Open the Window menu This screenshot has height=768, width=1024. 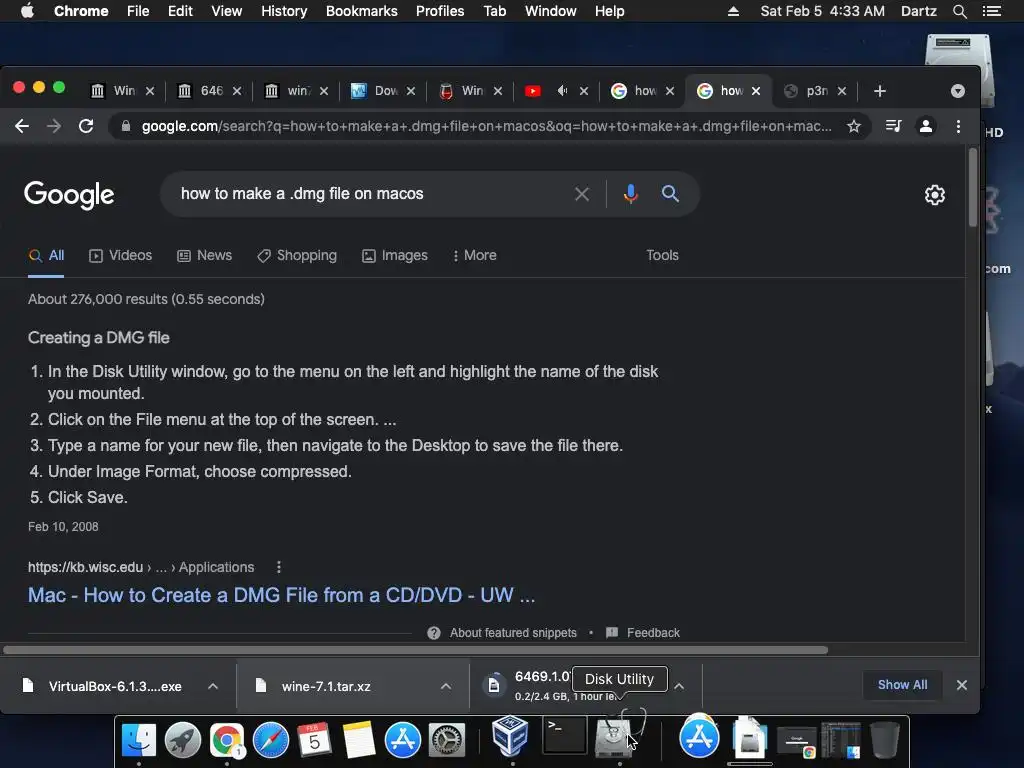[551, 11]
